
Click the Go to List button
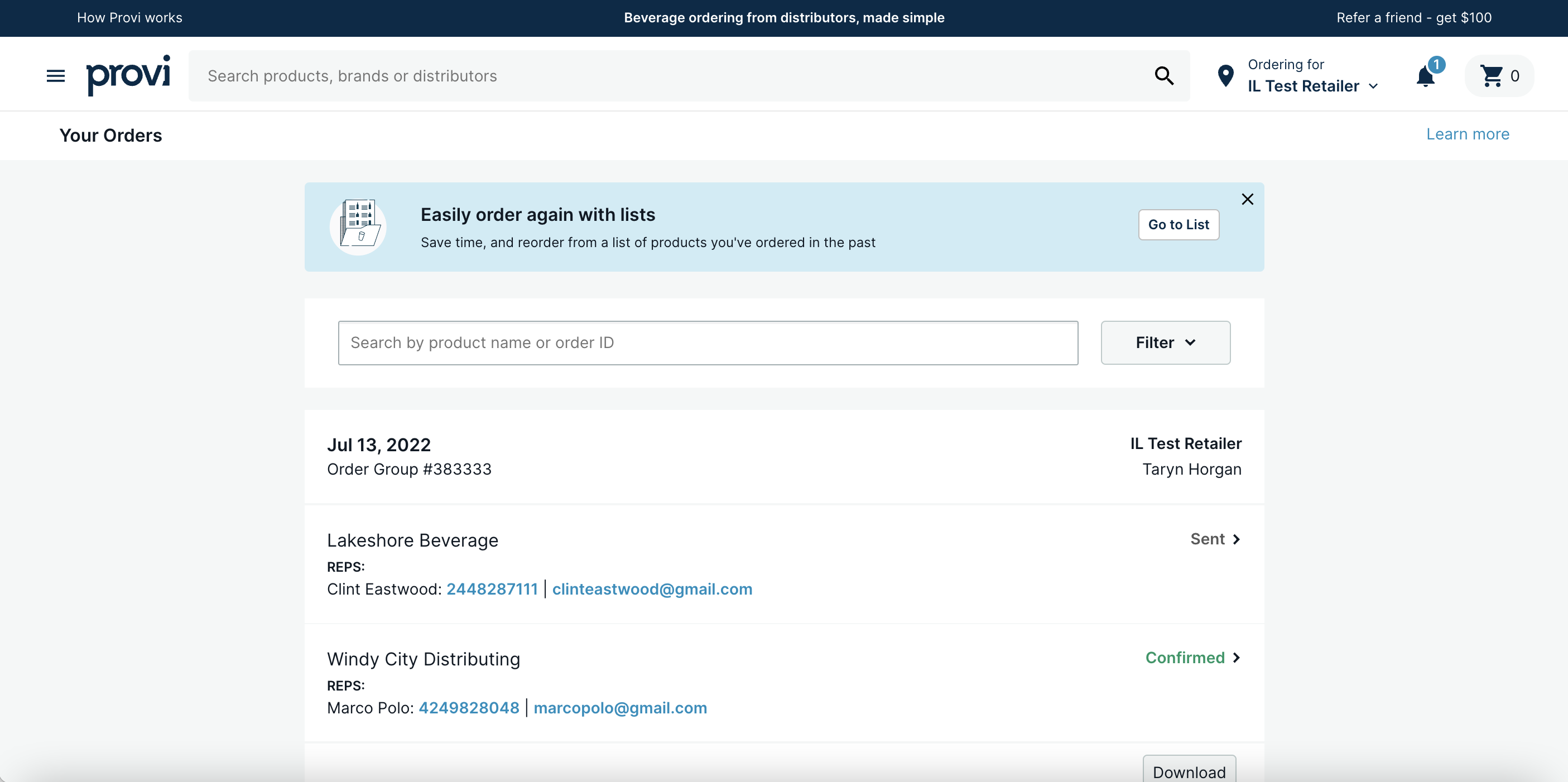(1178, 225)
